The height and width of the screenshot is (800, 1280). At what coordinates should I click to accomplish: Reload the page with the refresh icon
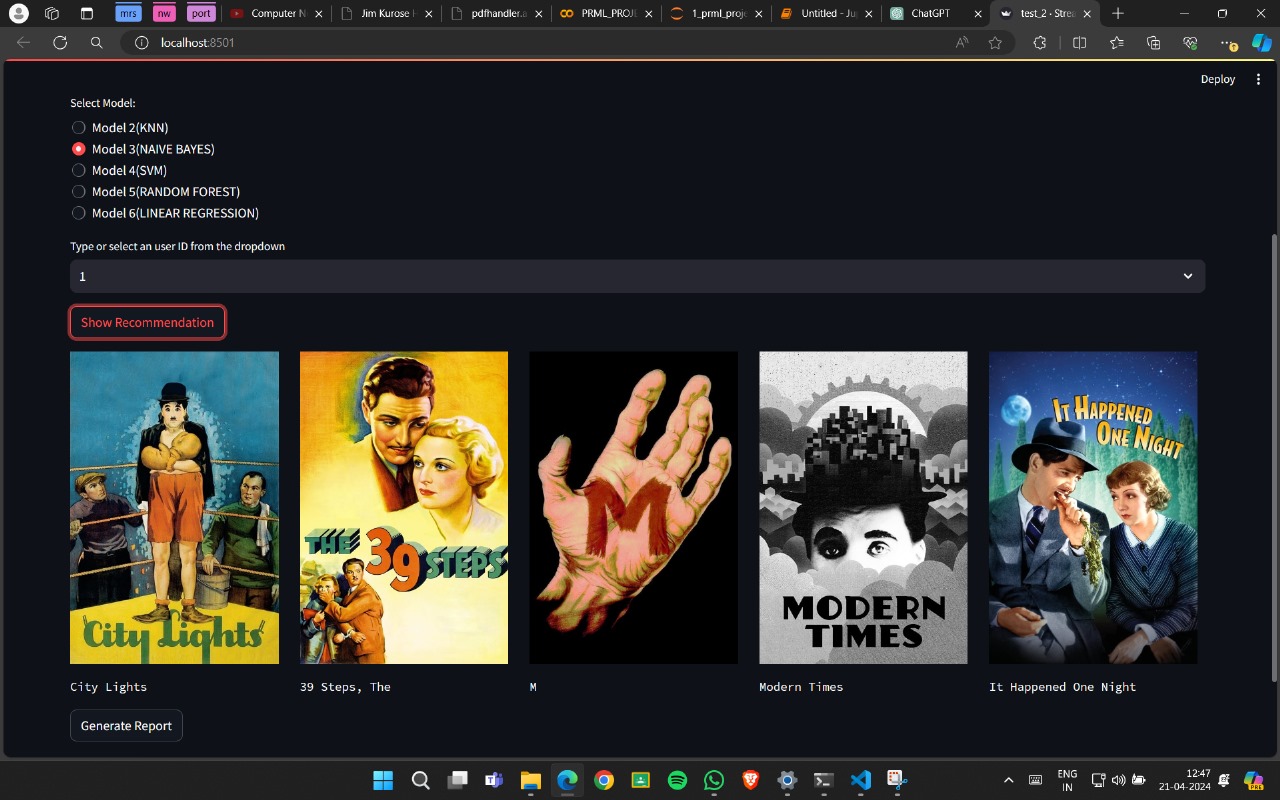(60, 43)
